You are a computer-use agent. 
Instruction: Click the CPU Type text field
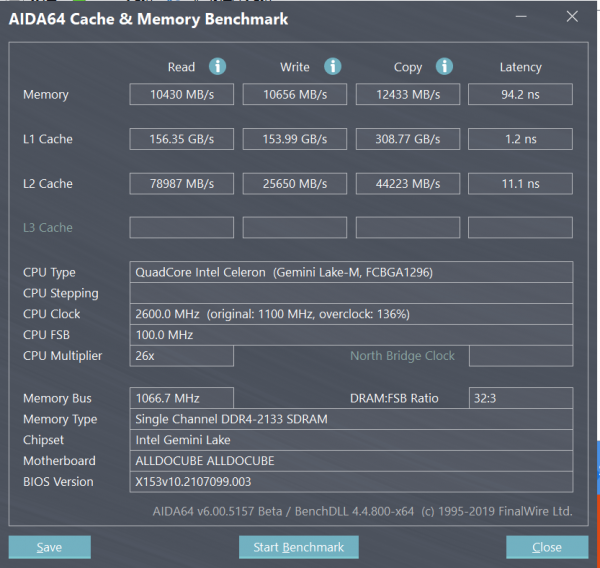(351, 272)
